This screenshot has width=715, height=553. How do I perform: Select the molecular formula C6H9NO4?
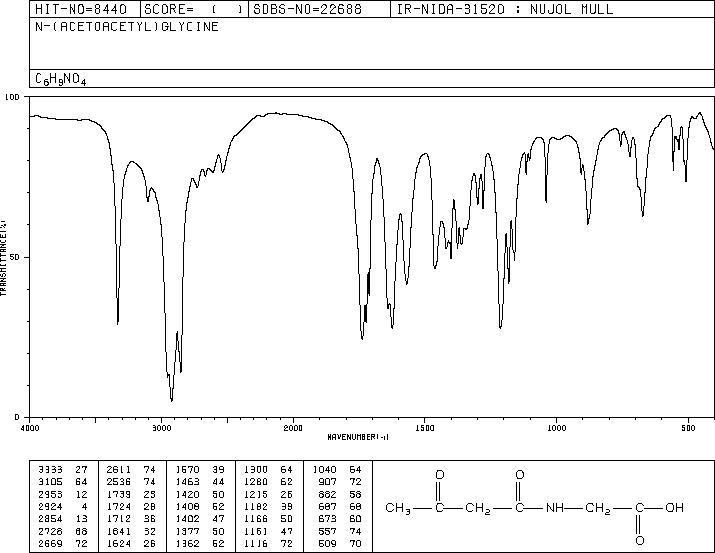tap(61, 79)
